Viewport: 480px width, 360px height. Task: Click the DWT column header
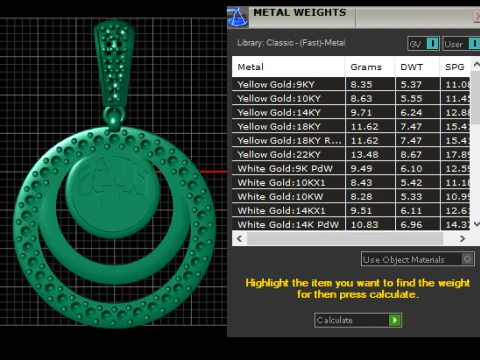coord(417,67)
